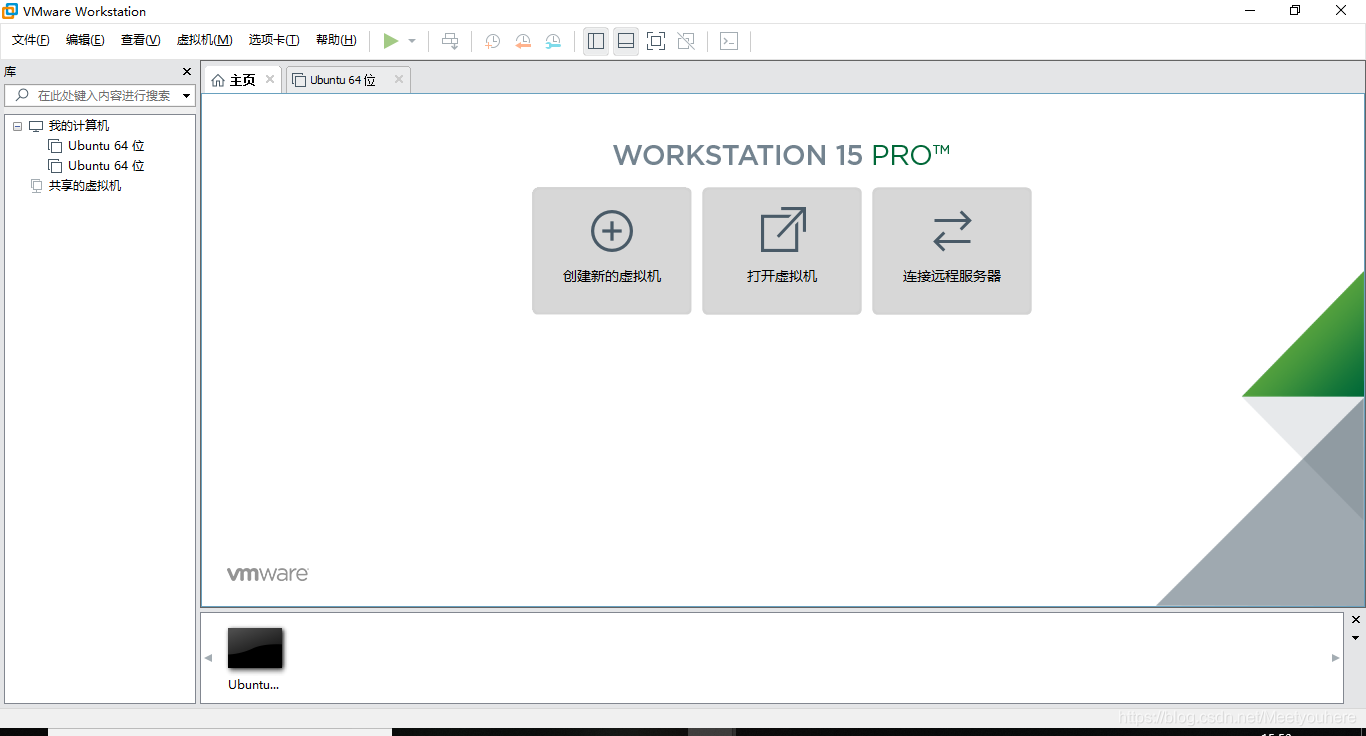The image size is (1366, 736).
Task: Take a snapshot using the clock-plus icon
Action: click(492, 41)
